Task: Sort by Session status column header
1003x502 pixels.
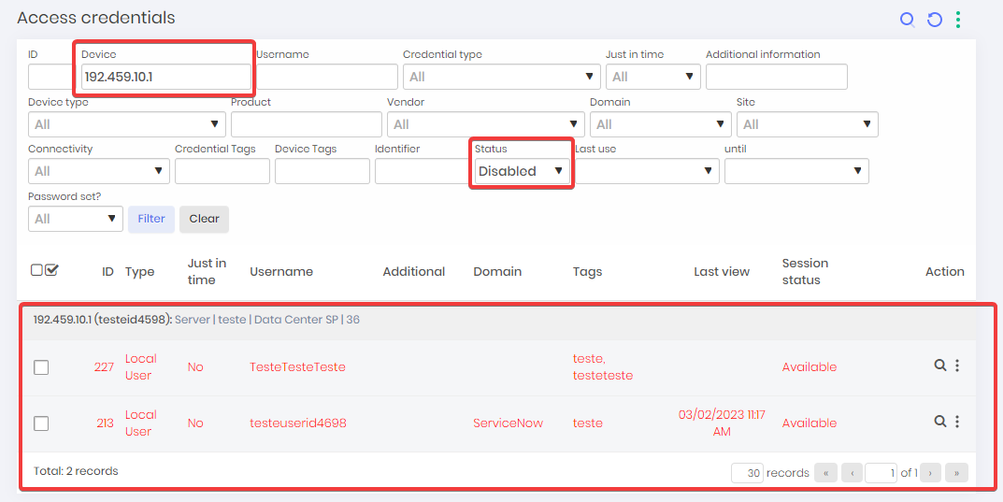Action: 805,272
